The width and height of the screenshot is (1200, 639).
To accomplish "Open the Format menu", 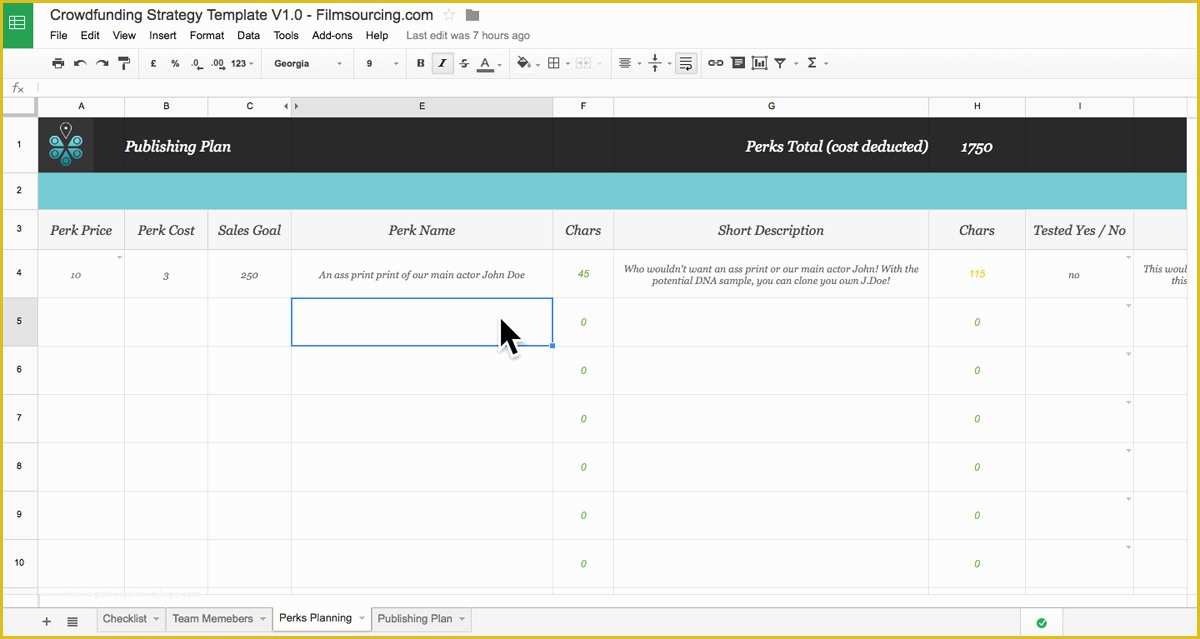I will tap(207, 35).
